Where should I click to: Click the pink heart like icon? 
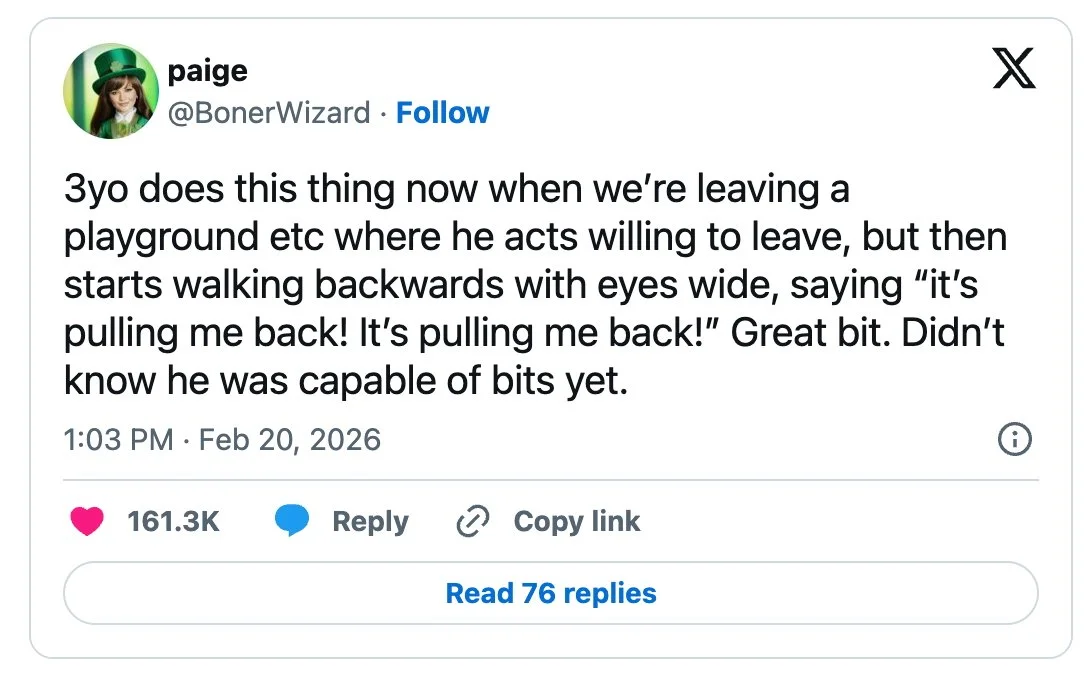click(x=87, y=521)
